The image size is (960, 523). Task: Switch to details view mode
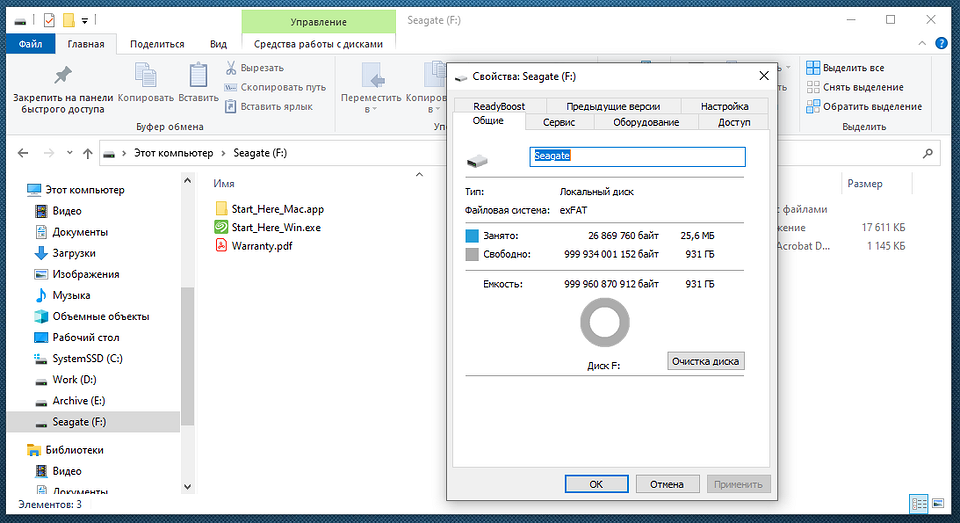[x=918, y=503]
